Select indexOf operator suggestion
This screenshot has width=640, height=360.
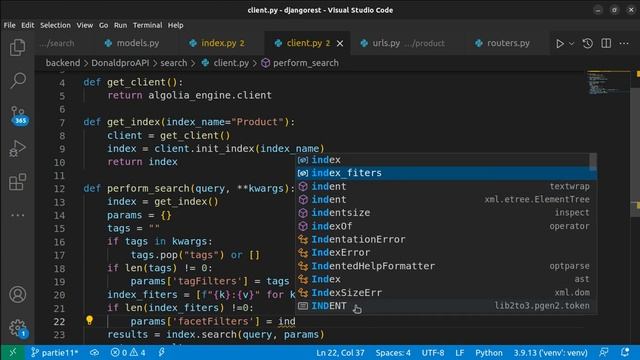coord(446,226)
